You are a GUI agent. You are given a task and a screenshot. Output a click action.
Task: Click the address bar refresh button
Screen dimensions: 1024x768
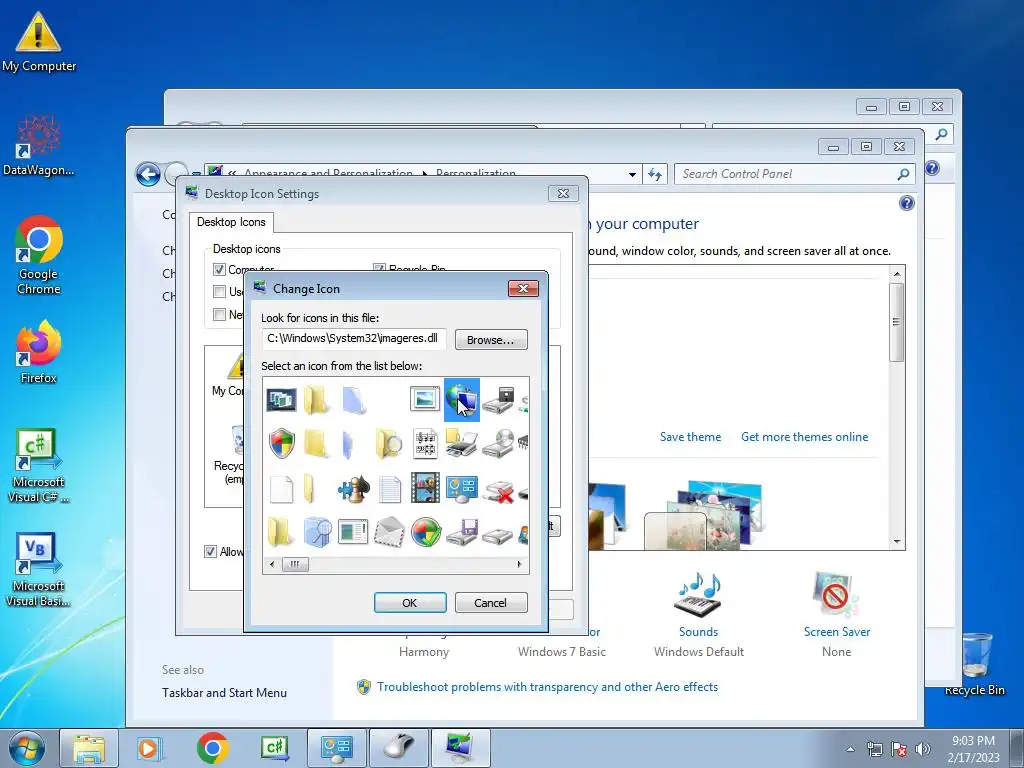[x=654, y=174]
